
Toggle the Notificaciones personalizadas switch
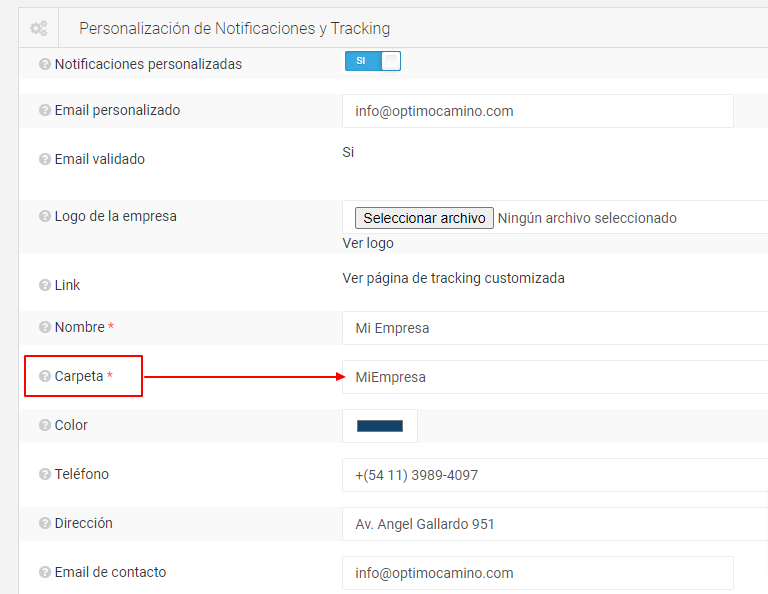(372, 61)
